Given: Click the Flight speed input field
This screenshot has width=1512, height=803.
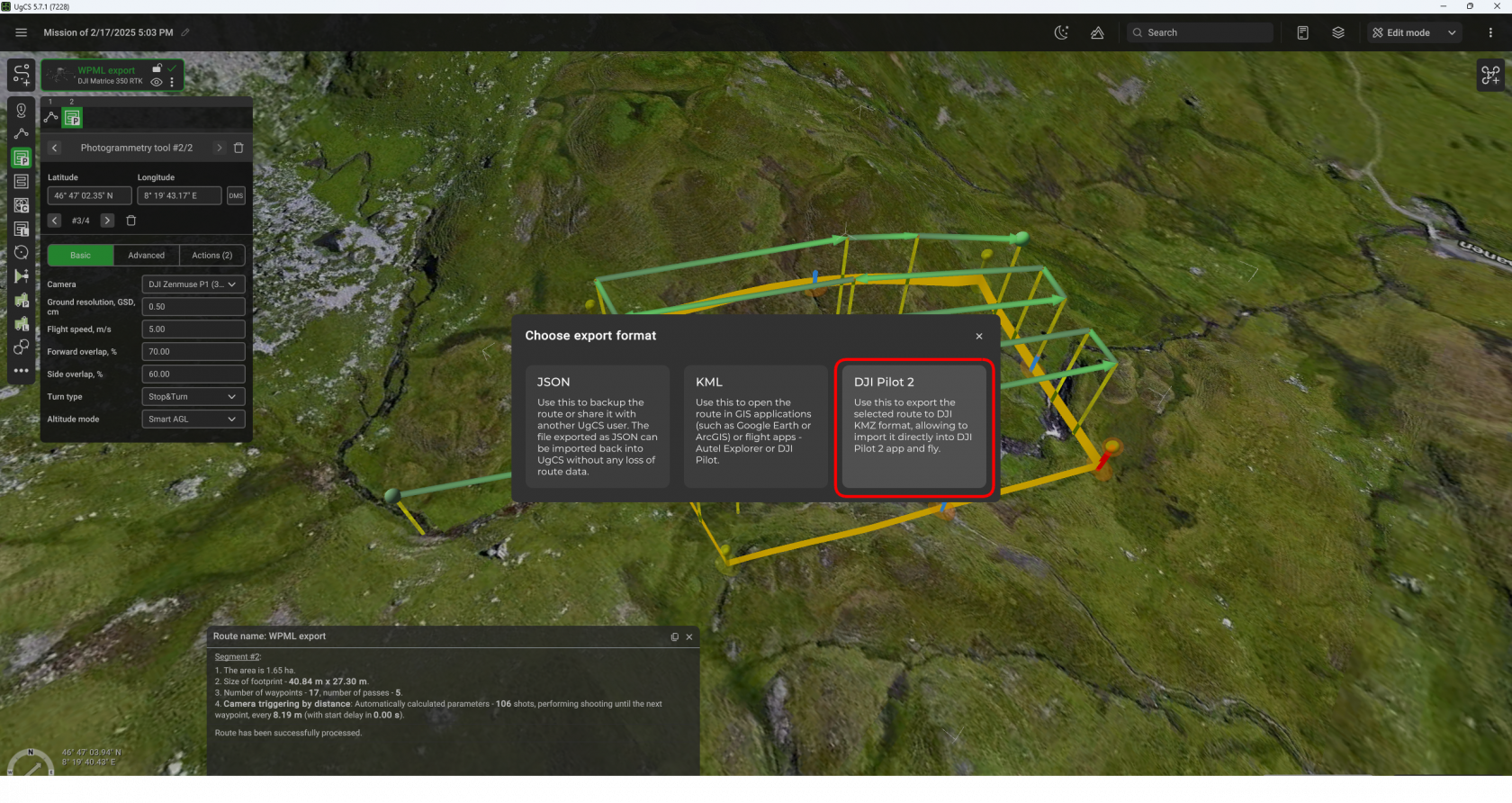Looking at the screenshot, I should pos(193,329).
